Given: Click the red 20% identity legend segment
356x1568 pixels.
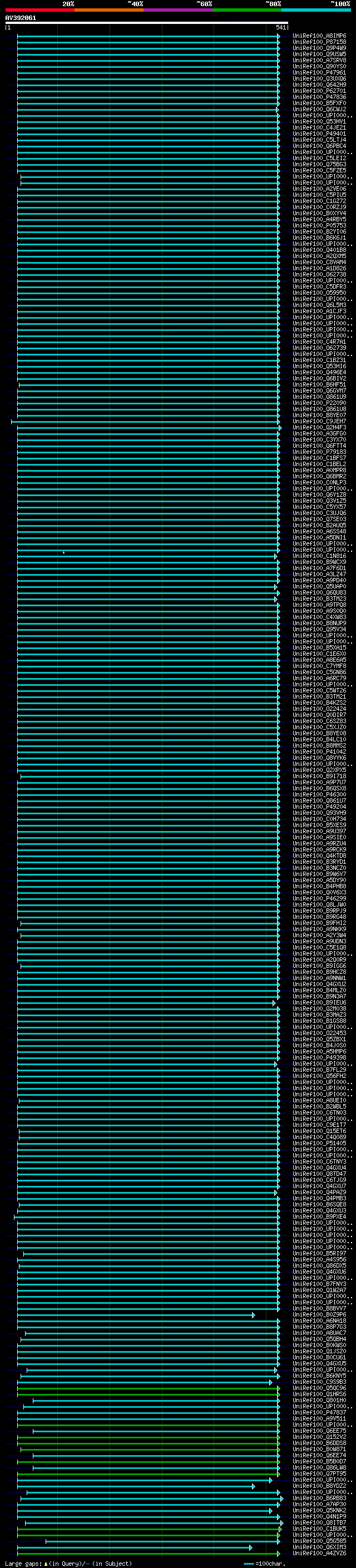Looking at the screenshot, I should tap(40, 10).
